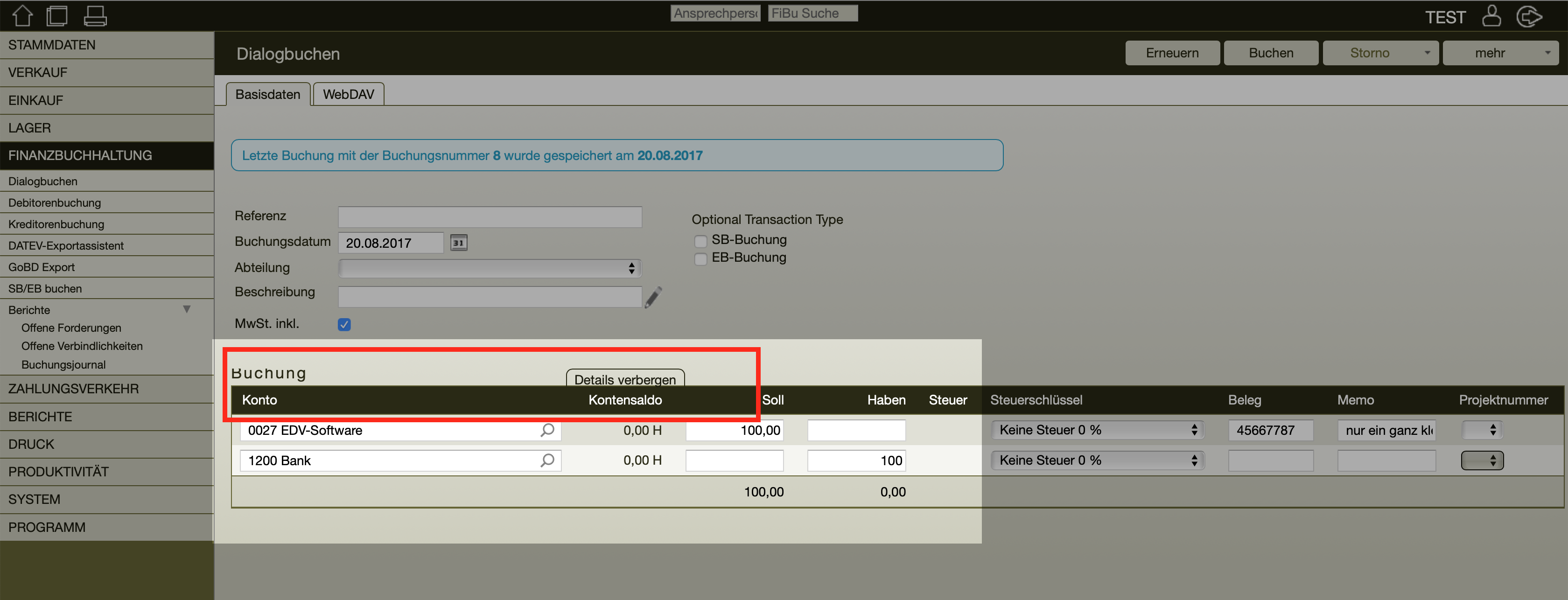1568x600 pixels.
Task: Click the Beleg field with 45667787
Action: 1270,430
